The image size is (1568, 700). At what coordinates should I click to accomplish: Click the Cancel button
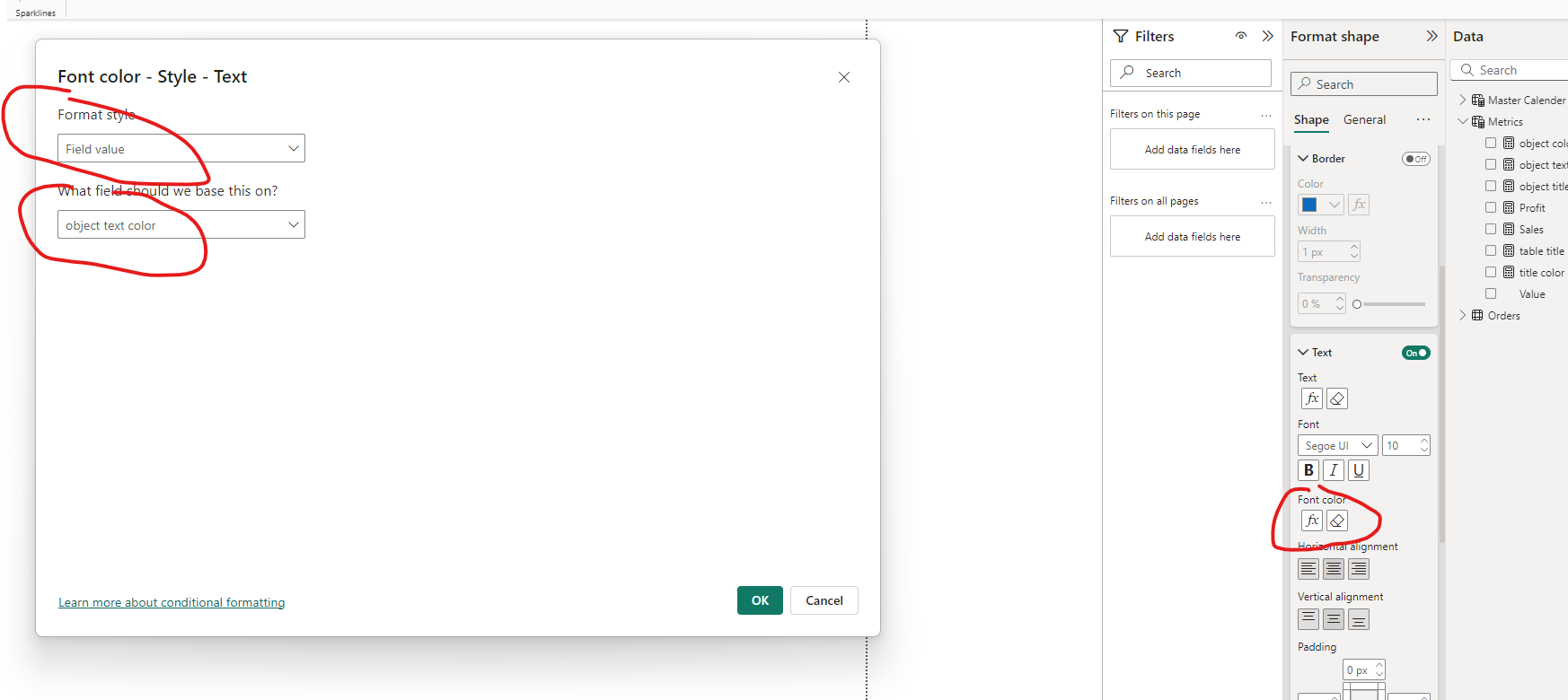(824, 600)
